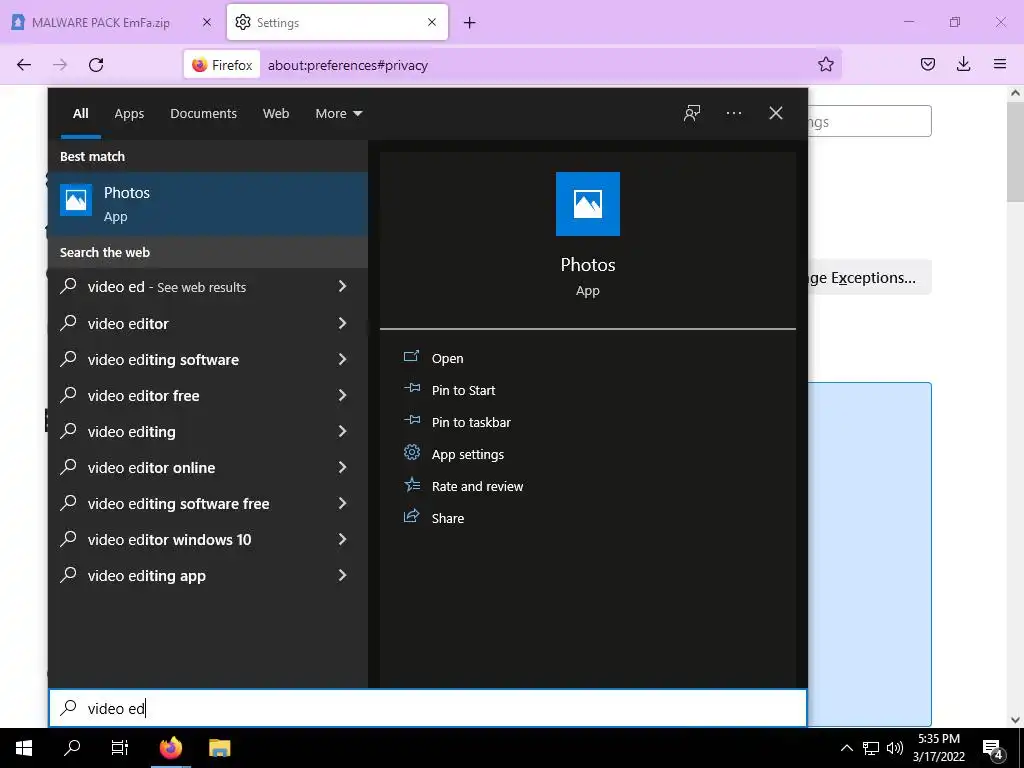The height and width of the screenshot is (768, 1024).
Task: Open a new Firefox tab with plus button
Action: (470, 23)
